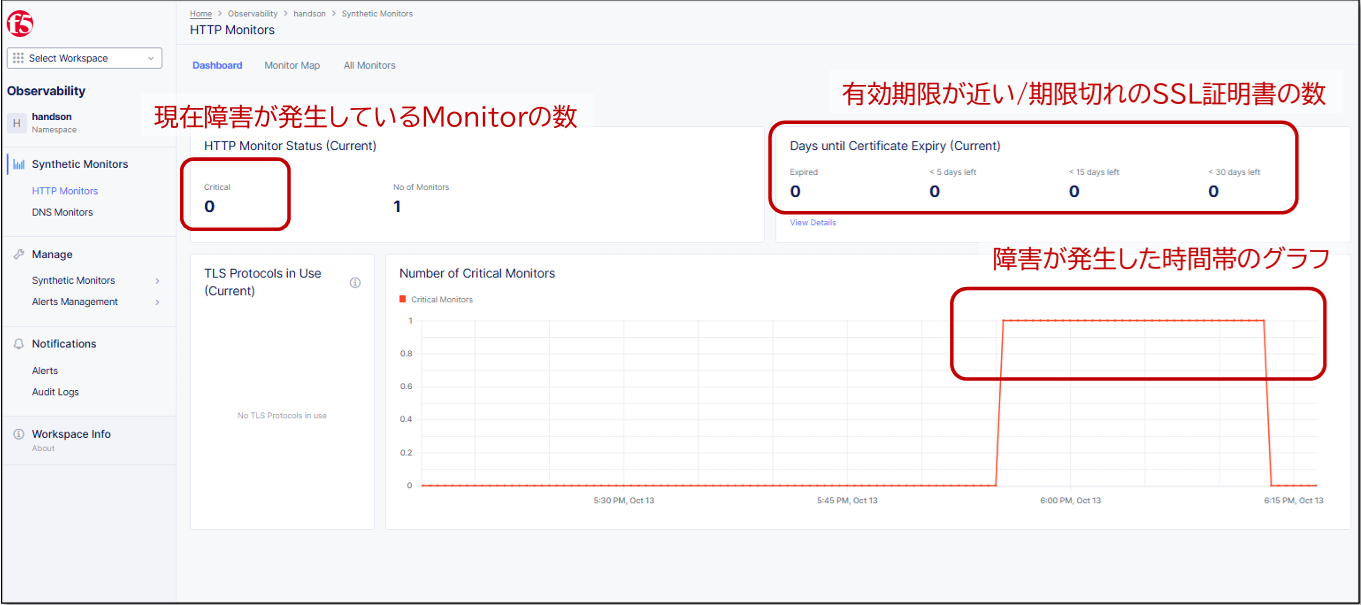This screenshot has width=1361, height=605.
Task: Click the Workspace Info circle icon
Action: point(19,434)
